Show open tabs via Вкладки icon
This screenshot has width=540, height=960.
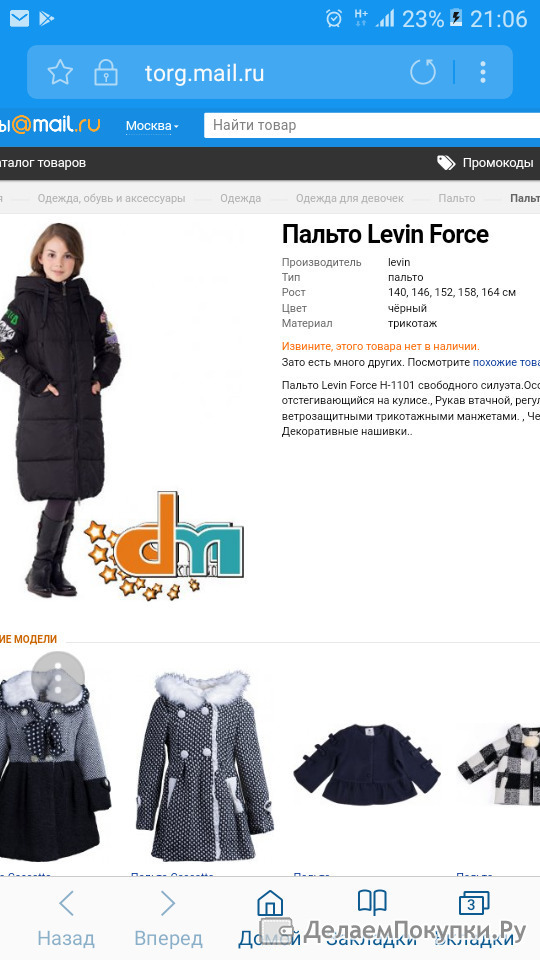[x=474, y=904]
